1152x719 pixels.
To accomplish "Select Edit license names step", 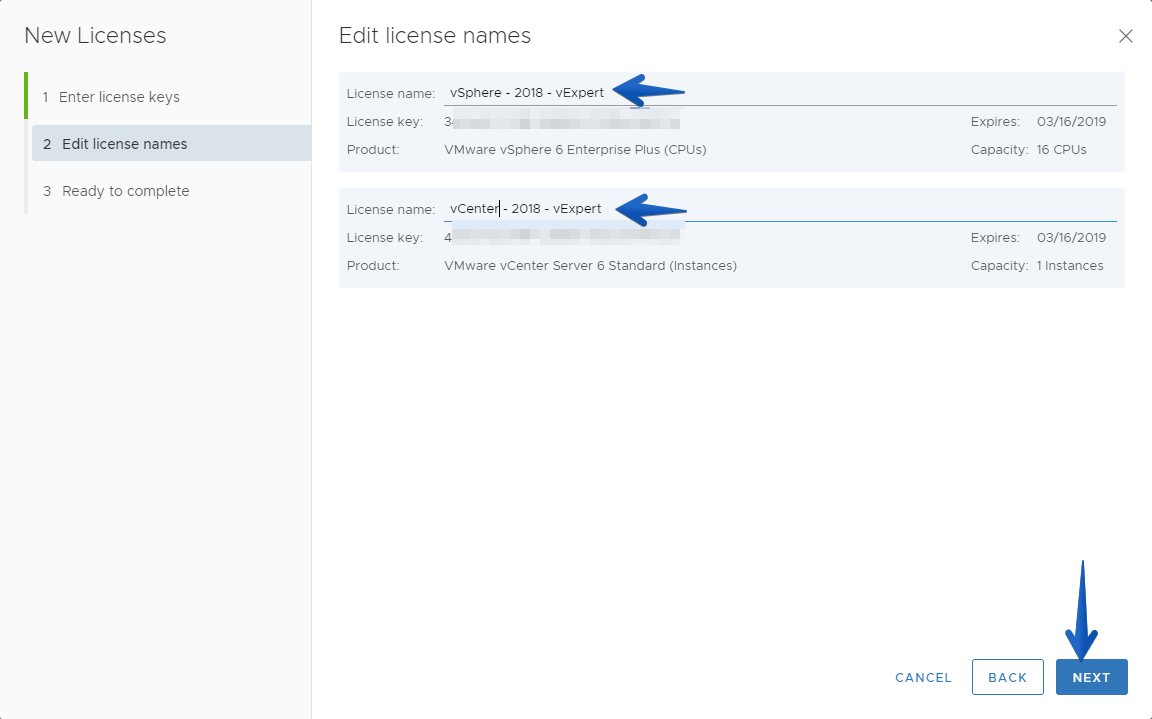I will click(x=171, y=143).
